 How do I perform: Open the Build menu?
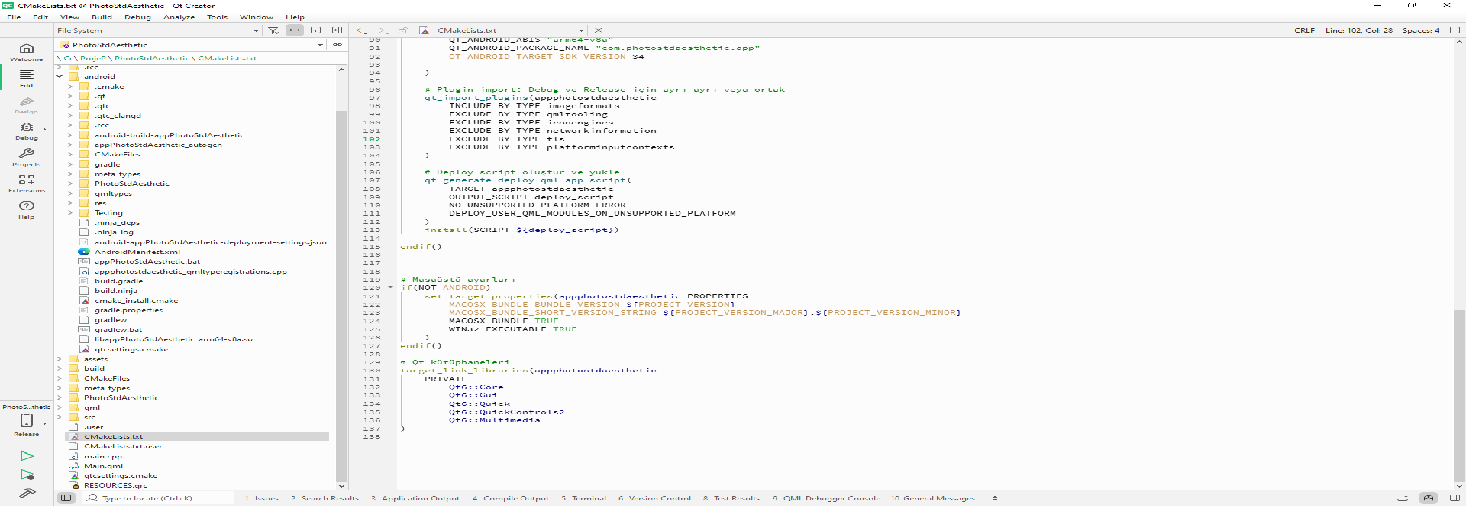tap(100, 18)
